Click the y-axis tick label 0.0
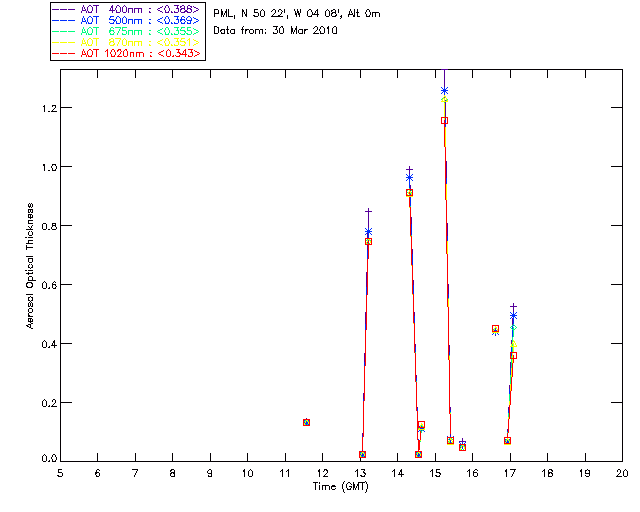 49,459
